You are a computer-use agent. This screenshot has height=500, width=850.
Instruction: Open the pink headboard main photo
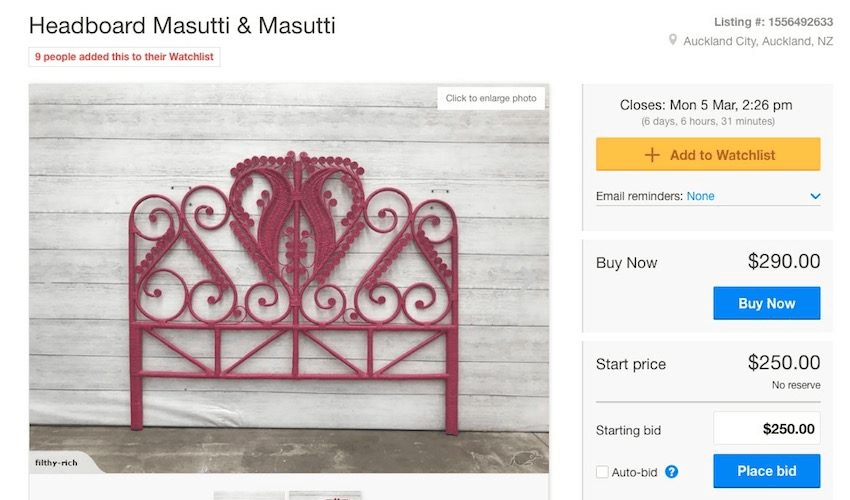click(288, 280)
